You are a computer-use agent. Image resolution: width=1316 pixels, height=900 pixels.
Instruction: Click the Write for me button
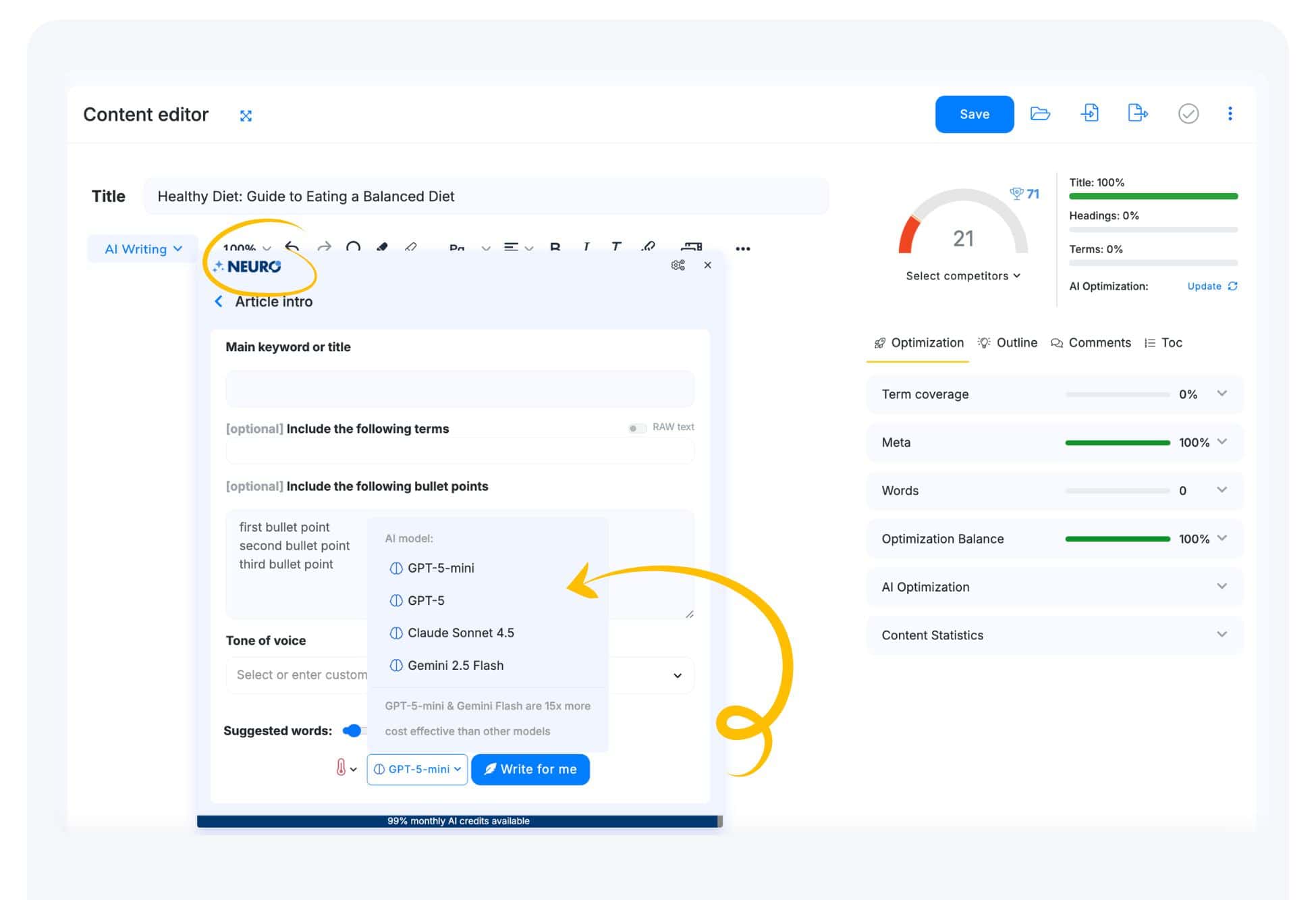click(530, 769)
